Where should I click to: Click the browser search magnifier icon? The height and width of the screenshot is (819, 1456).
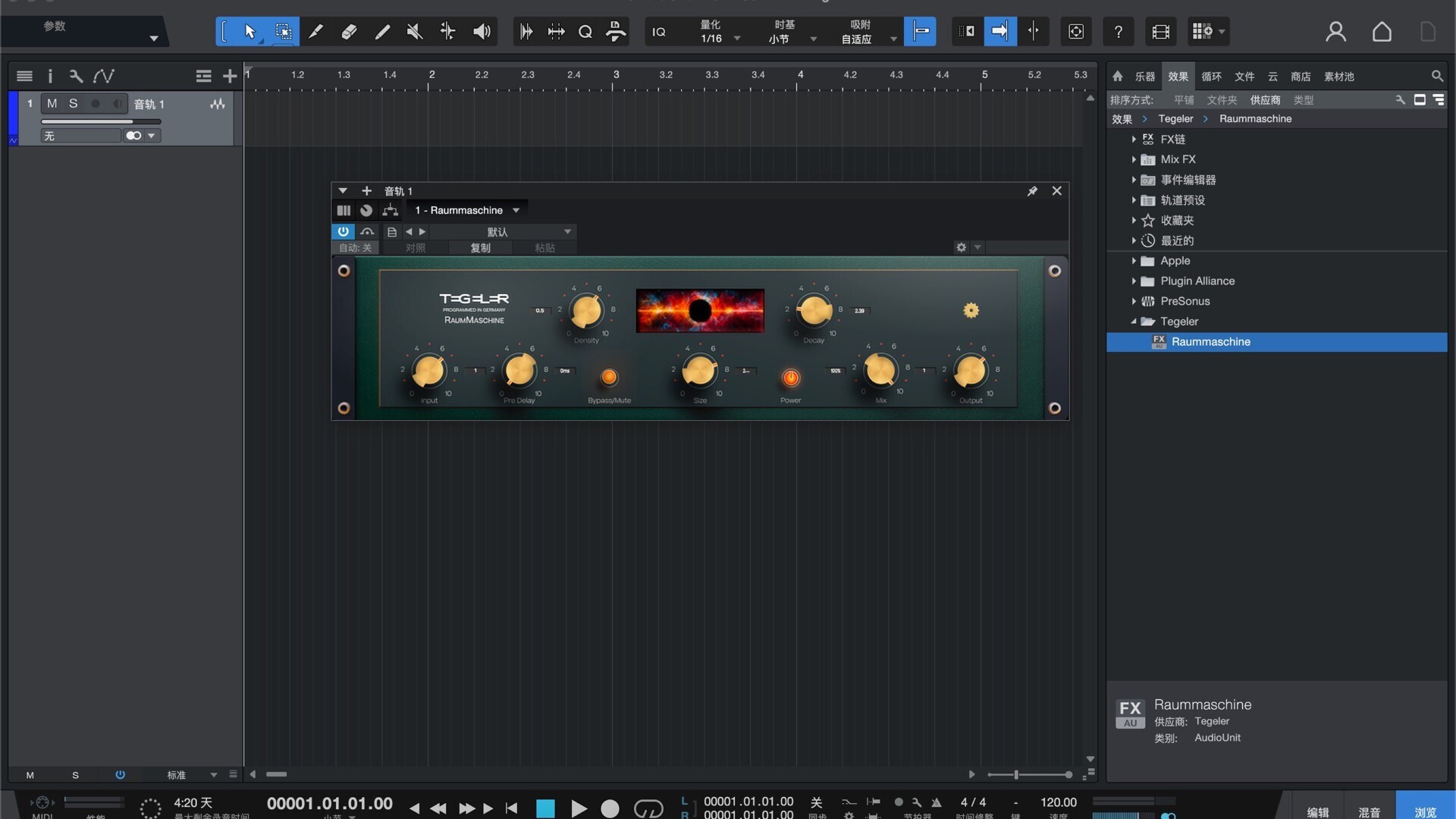point(1436,77)
